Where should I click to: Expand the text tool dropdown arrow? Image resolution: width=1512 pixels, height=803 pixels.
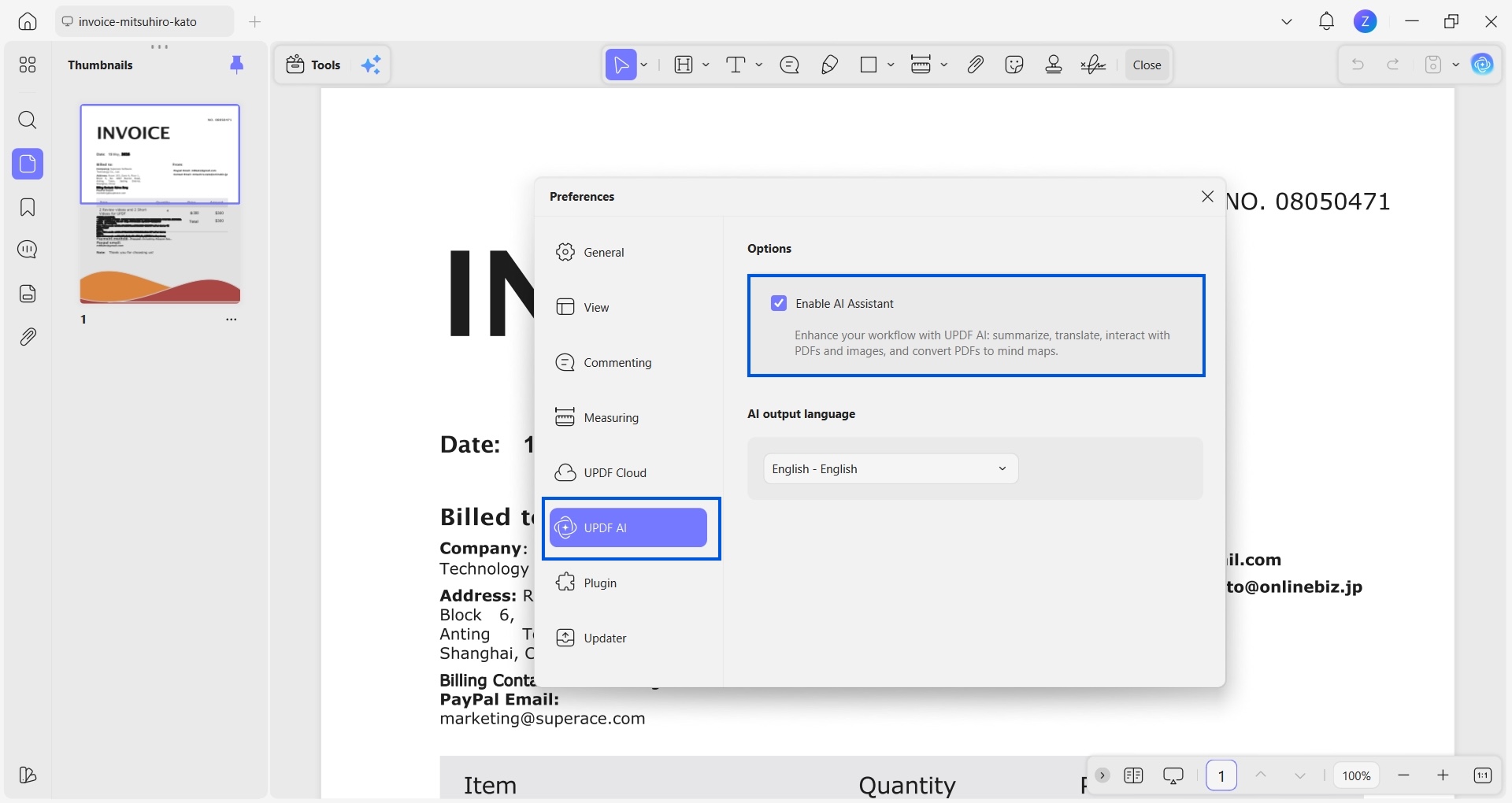pos(759,65)
